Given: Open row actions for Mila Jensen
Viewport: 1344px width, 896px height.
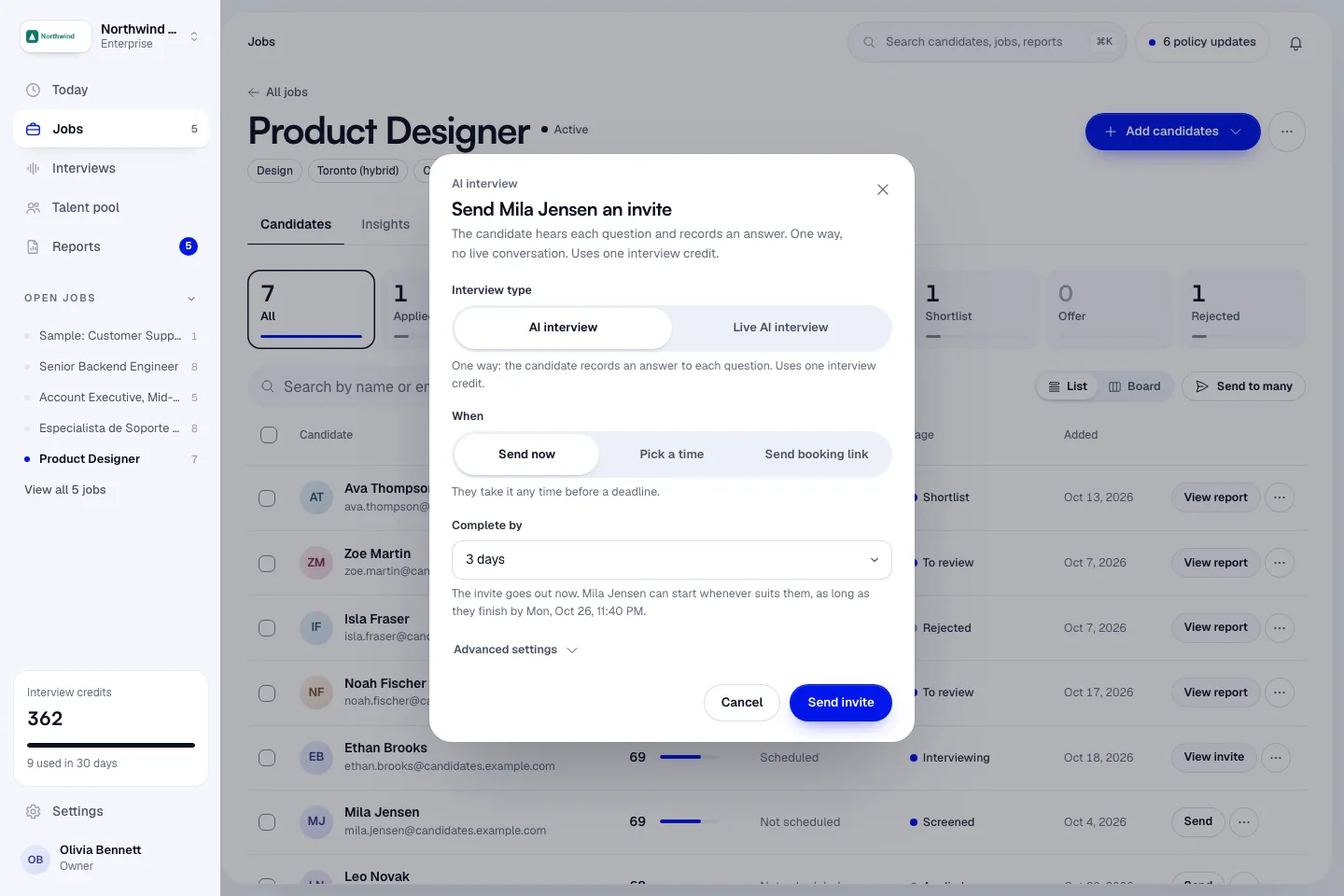Looking at the screenshot, I should click(1244, 822).
